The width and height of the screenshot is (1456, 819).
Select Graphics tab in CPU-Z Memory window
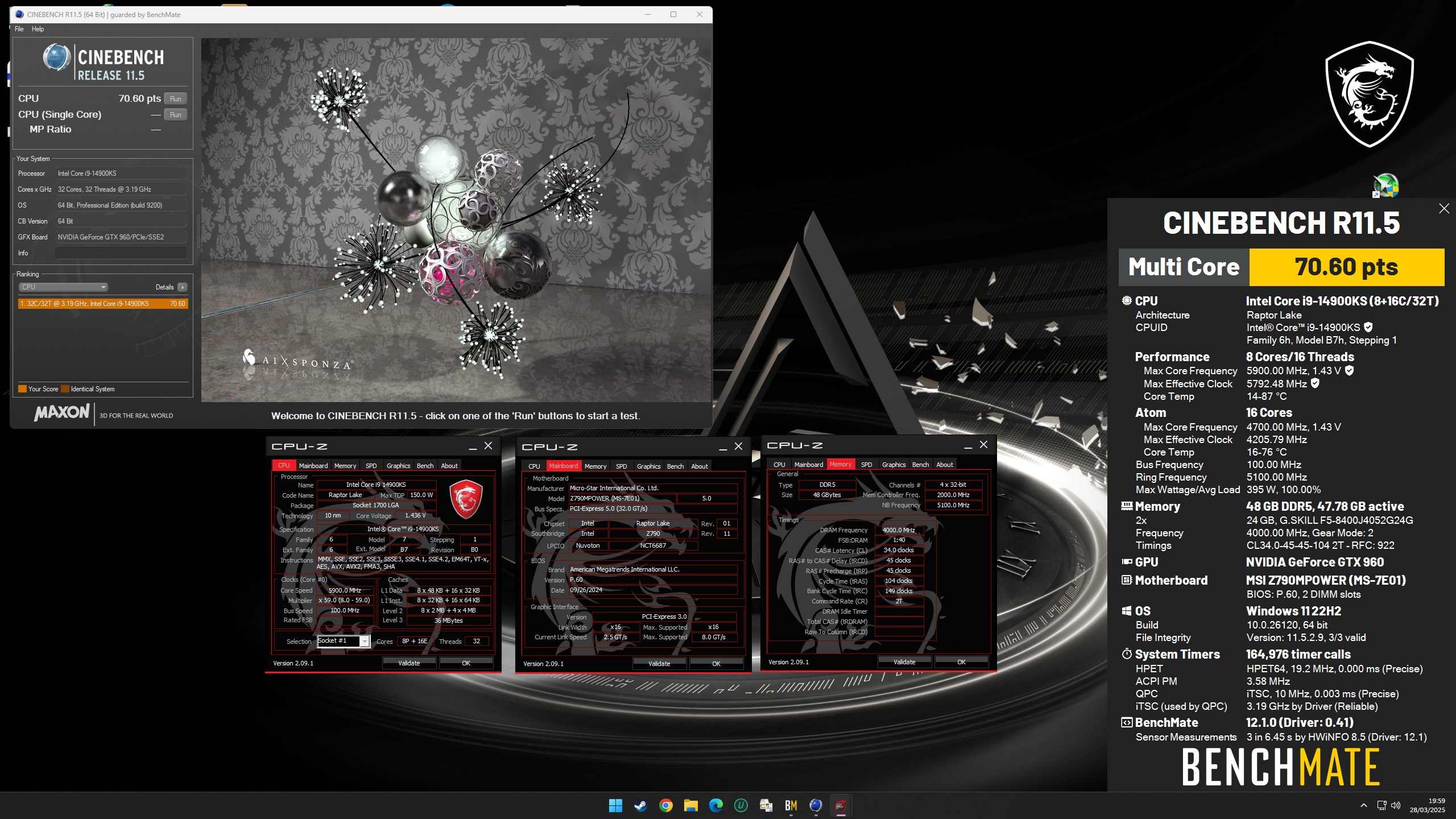[894, 465]
